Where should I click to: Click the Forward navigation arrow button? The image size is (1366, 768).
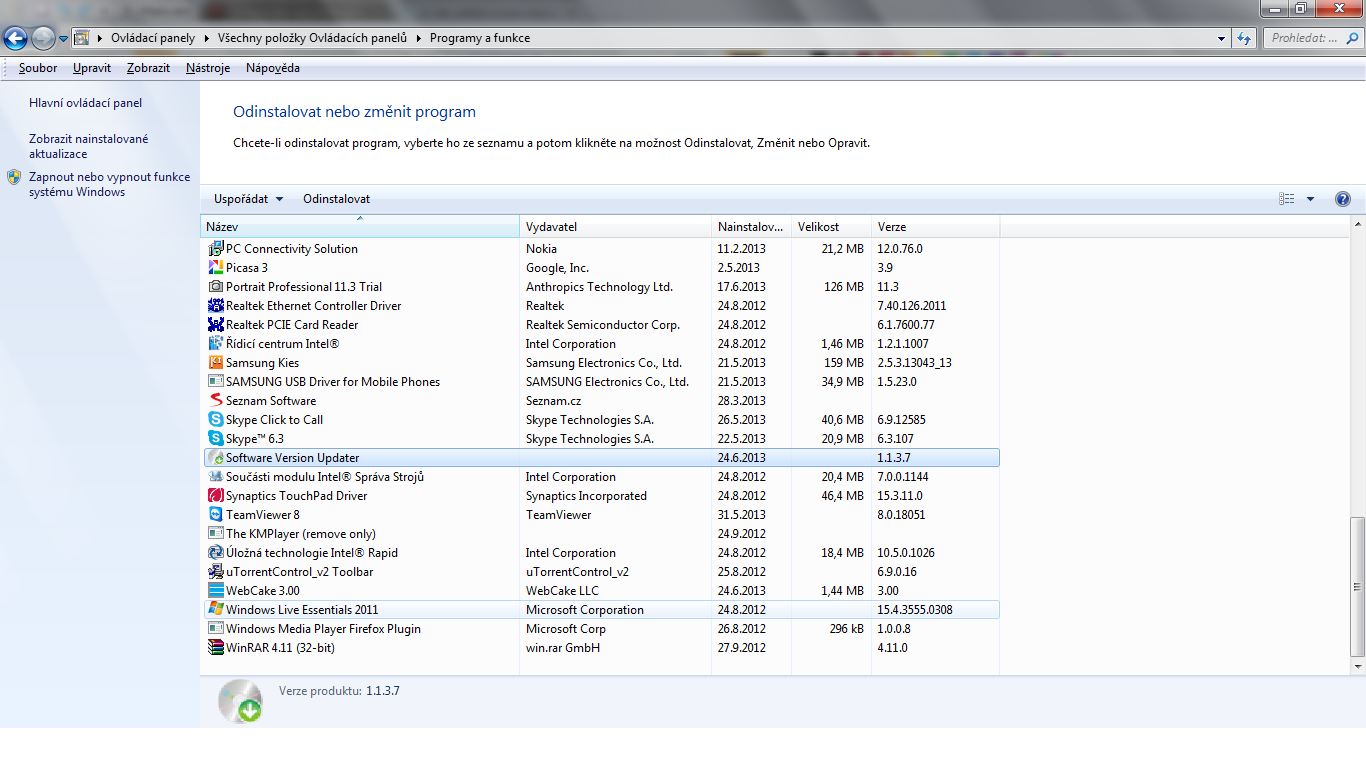[x=43, y=39]
